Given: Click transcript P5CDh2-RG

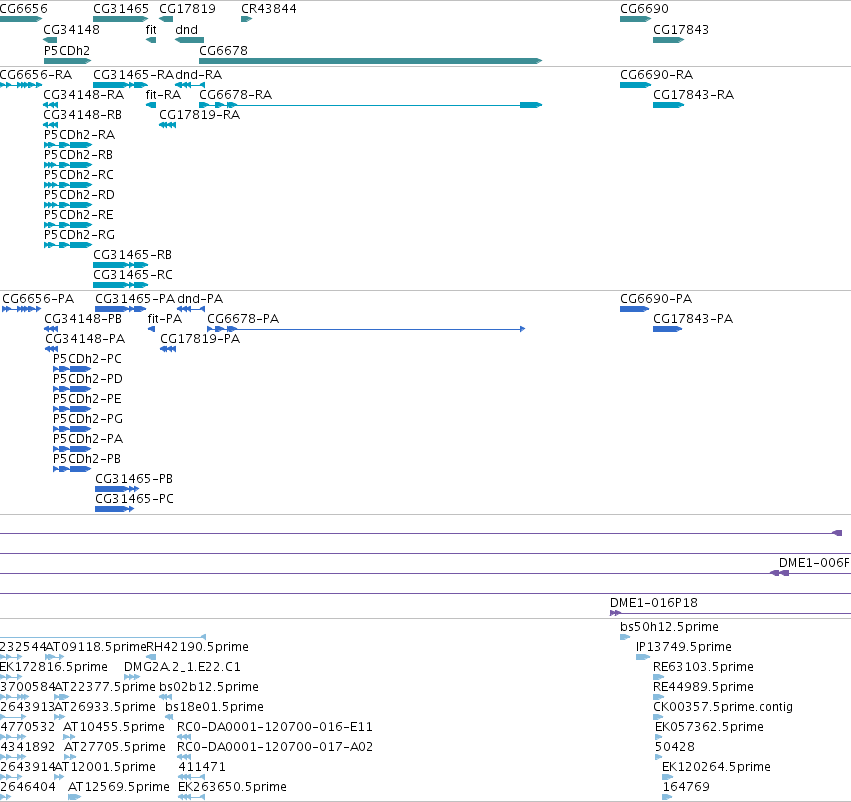Looking at the screenshot, I should click(x=79, y=234).
